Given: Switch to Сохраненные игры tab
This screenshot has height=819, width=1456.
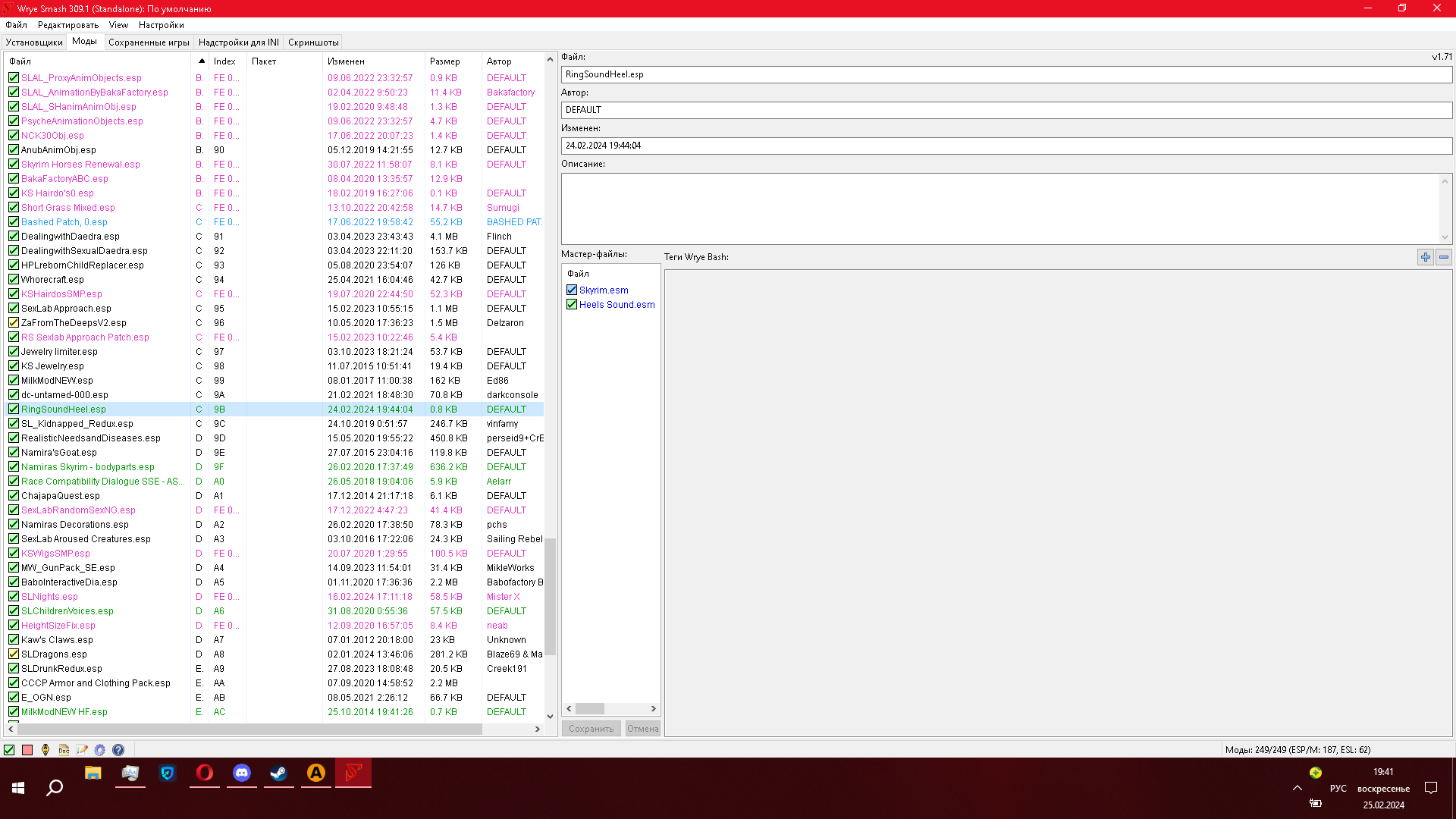Looking at the screenshot, I should pos(149,42).
